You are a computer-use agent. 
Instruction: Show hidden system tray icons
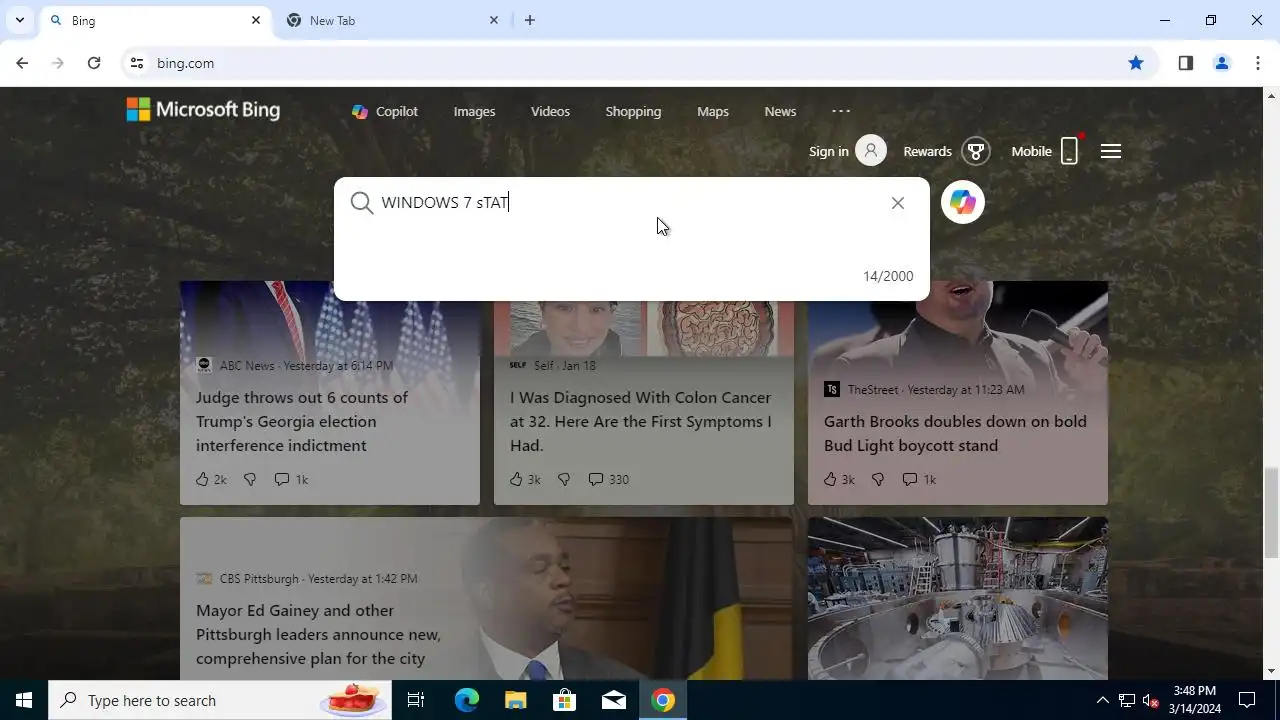point(1102,700)
